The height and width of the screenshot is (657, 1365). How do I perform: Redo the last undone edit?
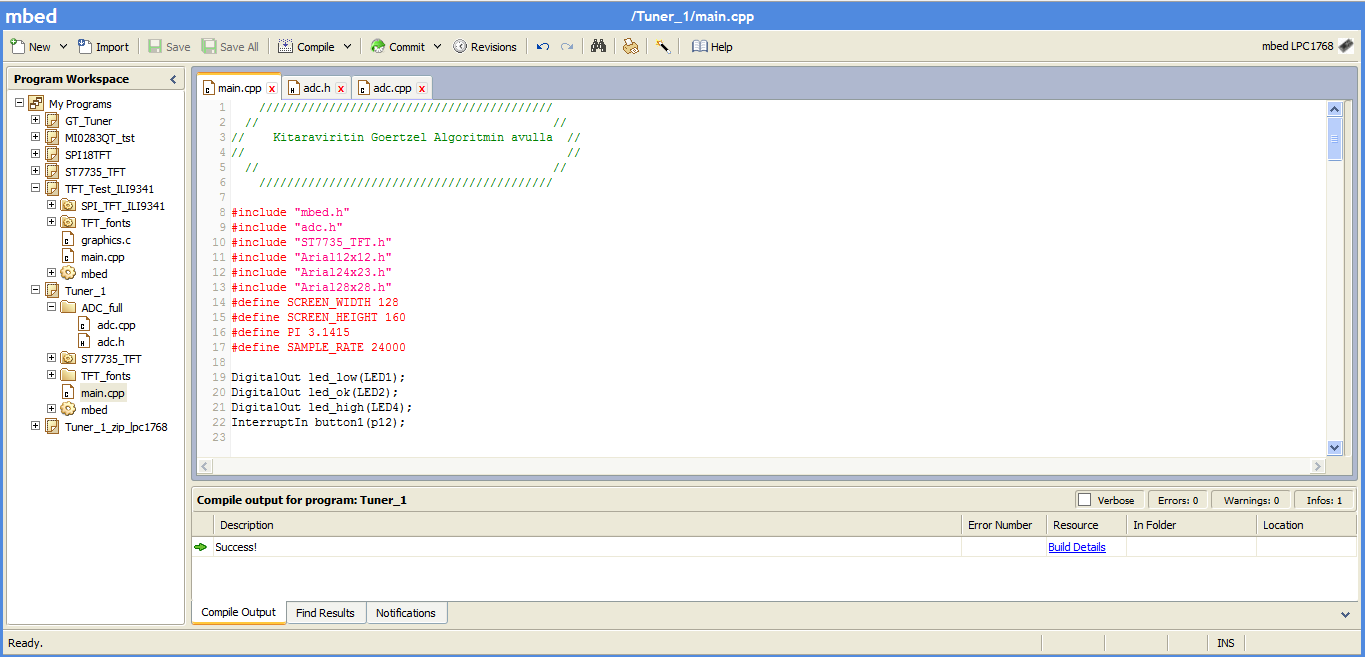pos(567,46)
